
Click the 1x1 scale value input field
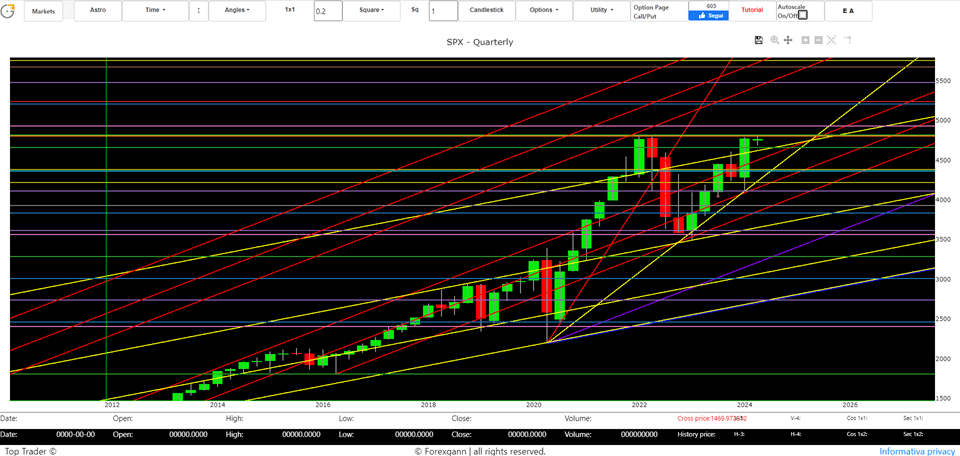click(327, 12)
